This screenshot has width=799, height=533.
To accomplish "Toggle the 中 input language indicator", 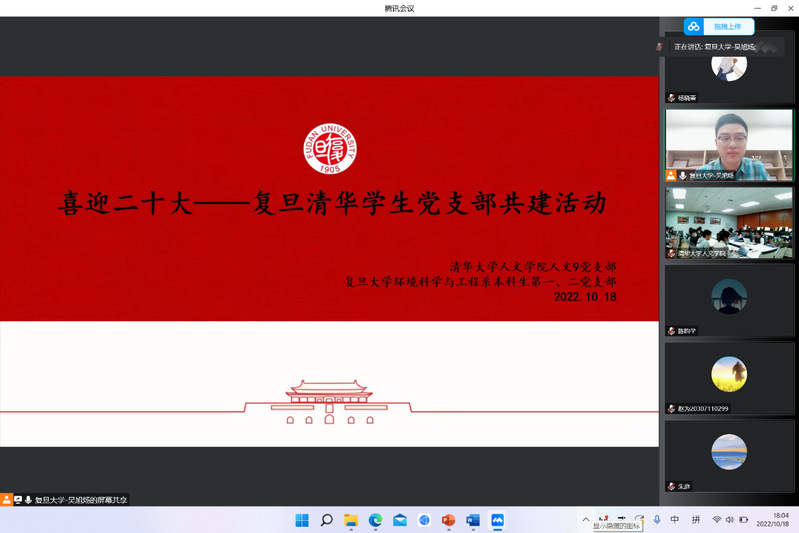I will pyautogui.click(x=675, y=520).
